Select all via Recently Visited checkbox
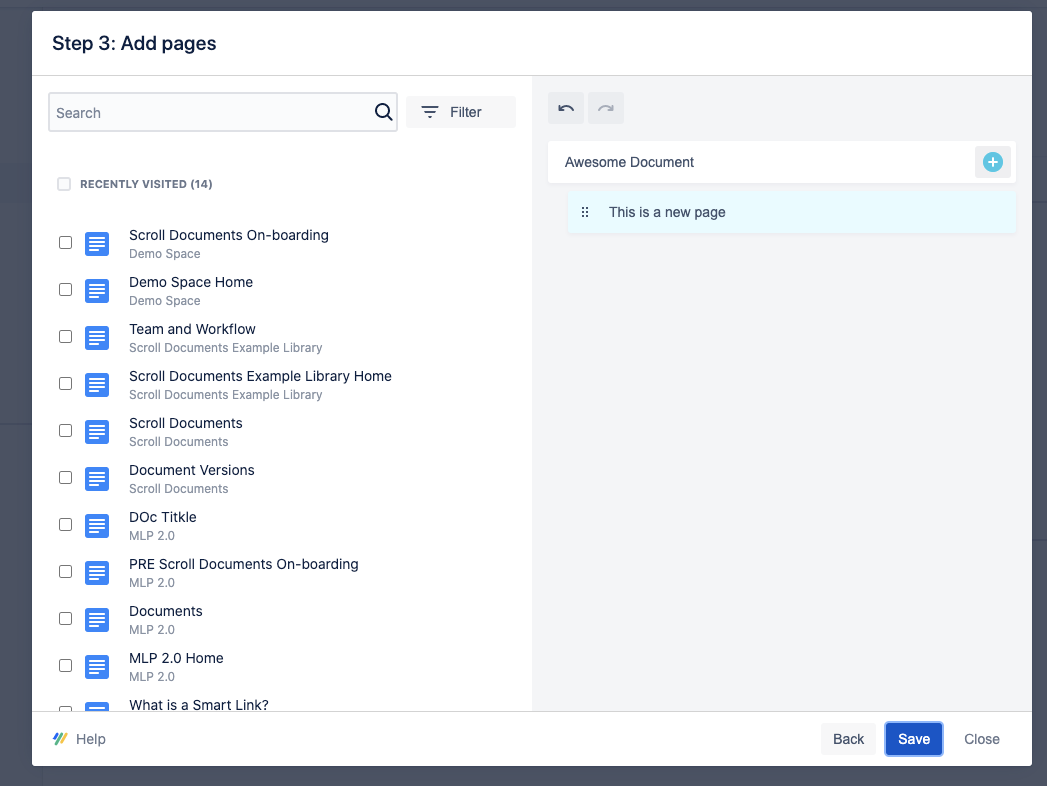Screen dimensions: 1047x786 (64, 184)
